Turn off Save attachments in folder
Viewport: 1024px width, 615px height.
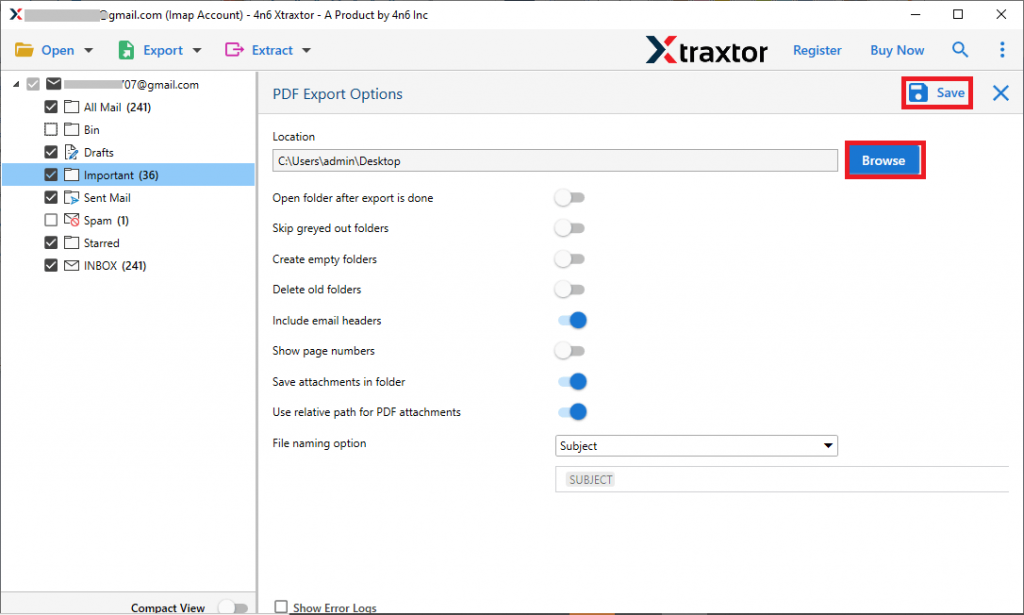pyautogui.click(x=572, y=381)
